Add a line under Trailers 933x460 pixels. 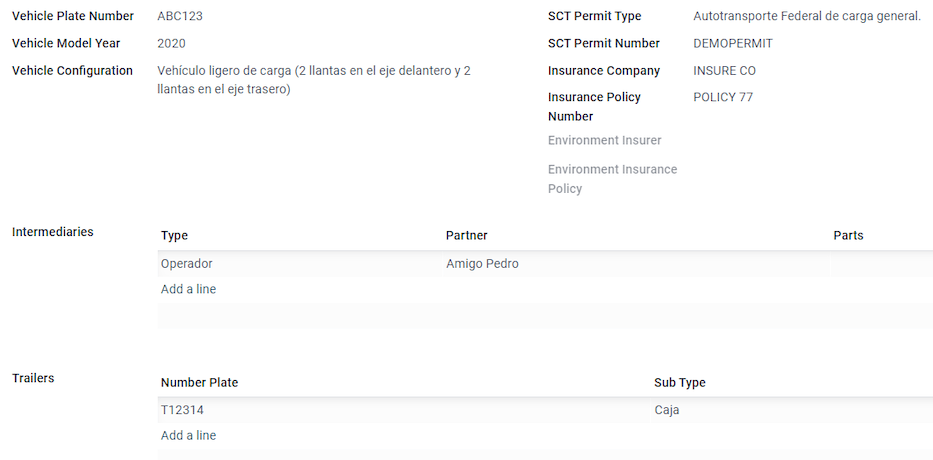click(x=188, y=436)
